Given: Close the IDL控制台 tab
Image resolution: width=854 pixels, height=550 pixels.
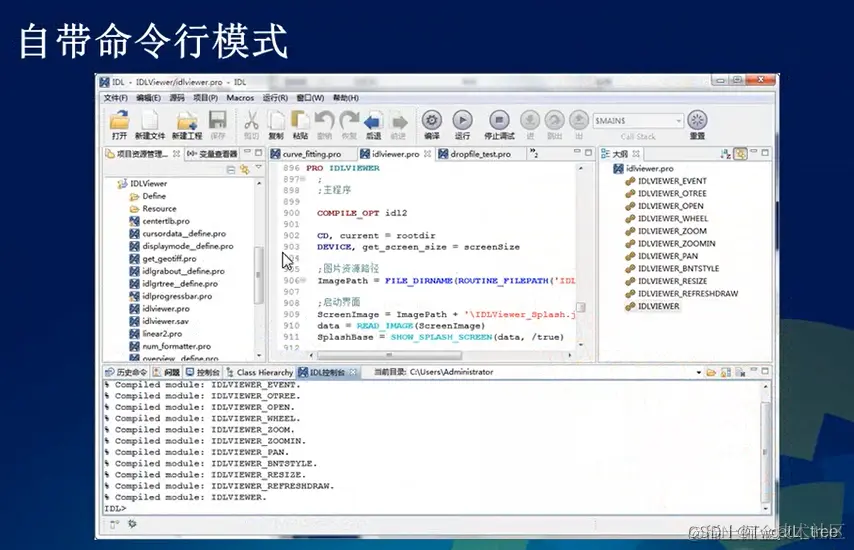Looking at the screenshot, I should click(x=353, y=372).
